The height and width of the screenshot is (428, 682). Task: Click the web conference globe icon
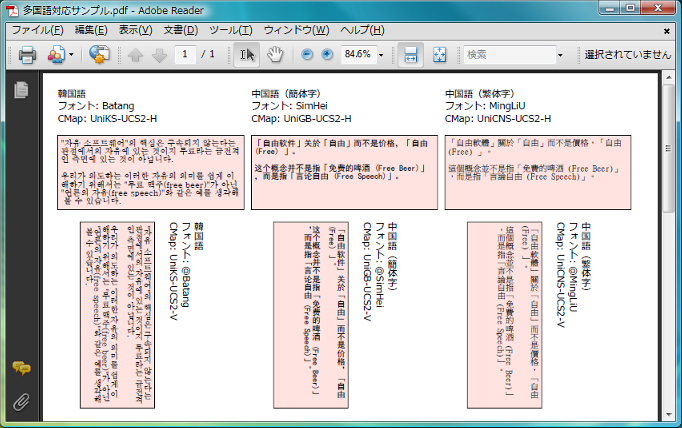coord(99,54)
